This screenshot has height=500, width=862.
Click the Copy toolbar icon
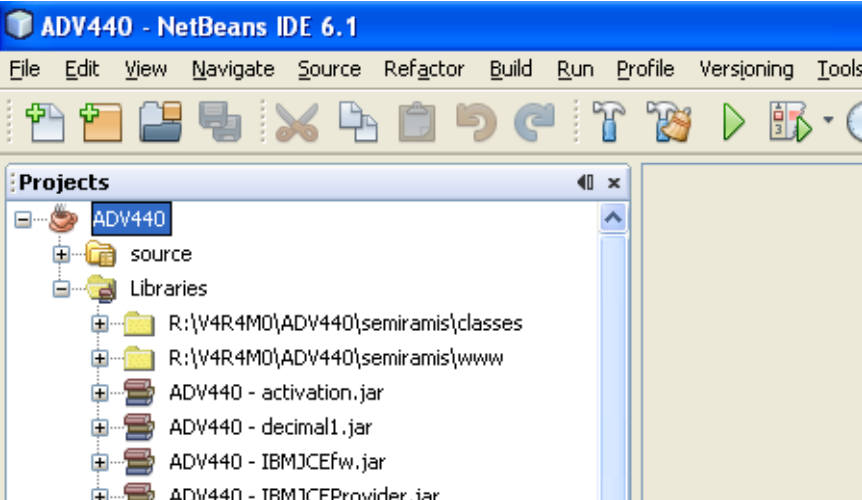(357, 123)
